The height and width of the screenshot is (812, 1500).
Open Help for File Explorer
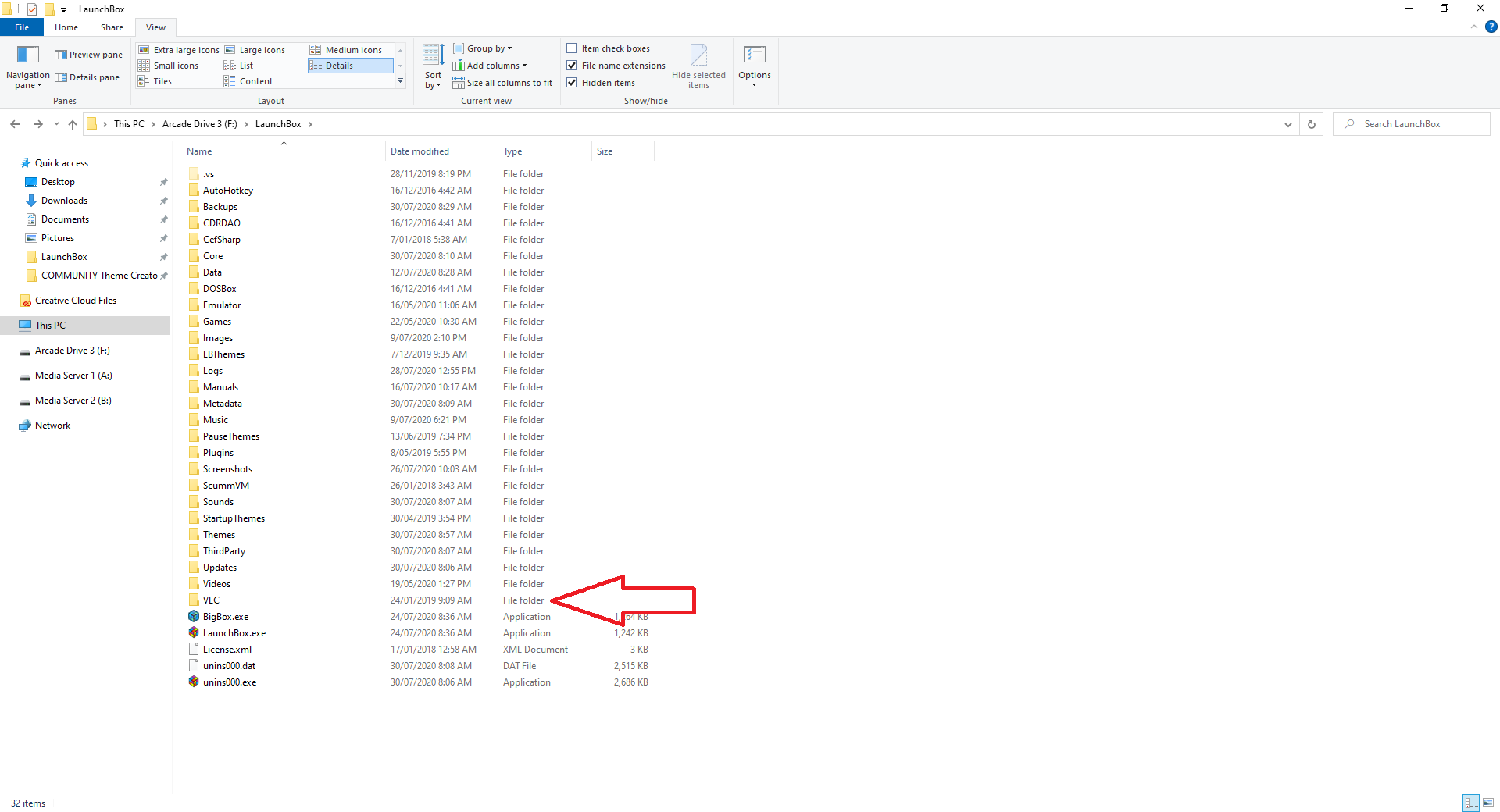(x=1491, y=27)
